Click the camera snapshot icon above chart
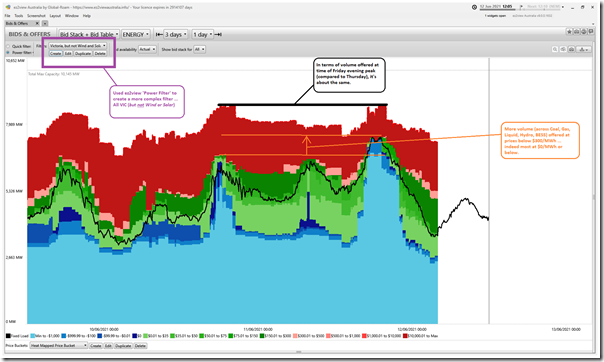The image size is (604, 362). (571, 49)
